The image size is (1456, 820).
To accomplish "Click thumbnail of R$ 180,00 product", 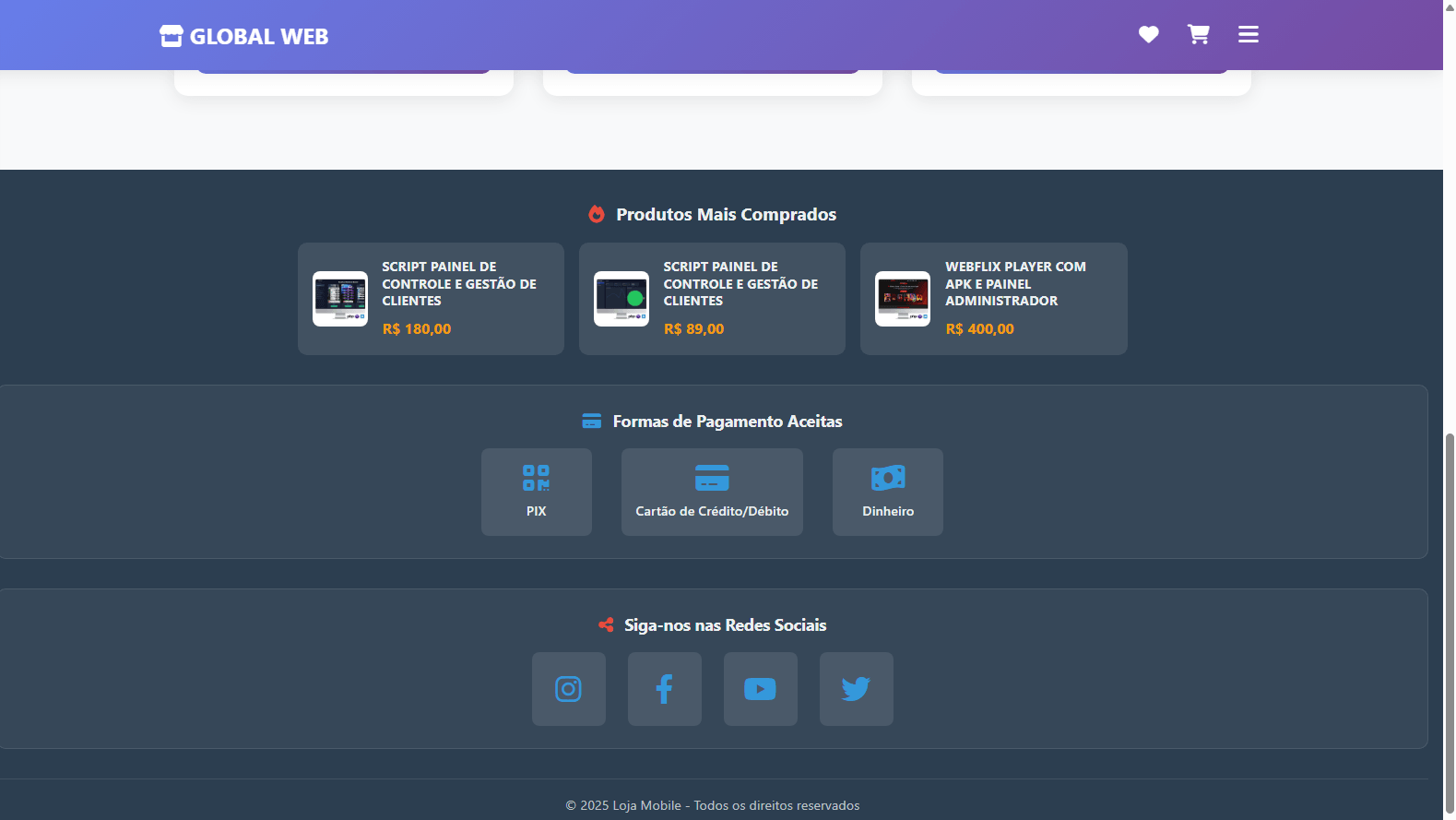I will click(x=340, y=299).
